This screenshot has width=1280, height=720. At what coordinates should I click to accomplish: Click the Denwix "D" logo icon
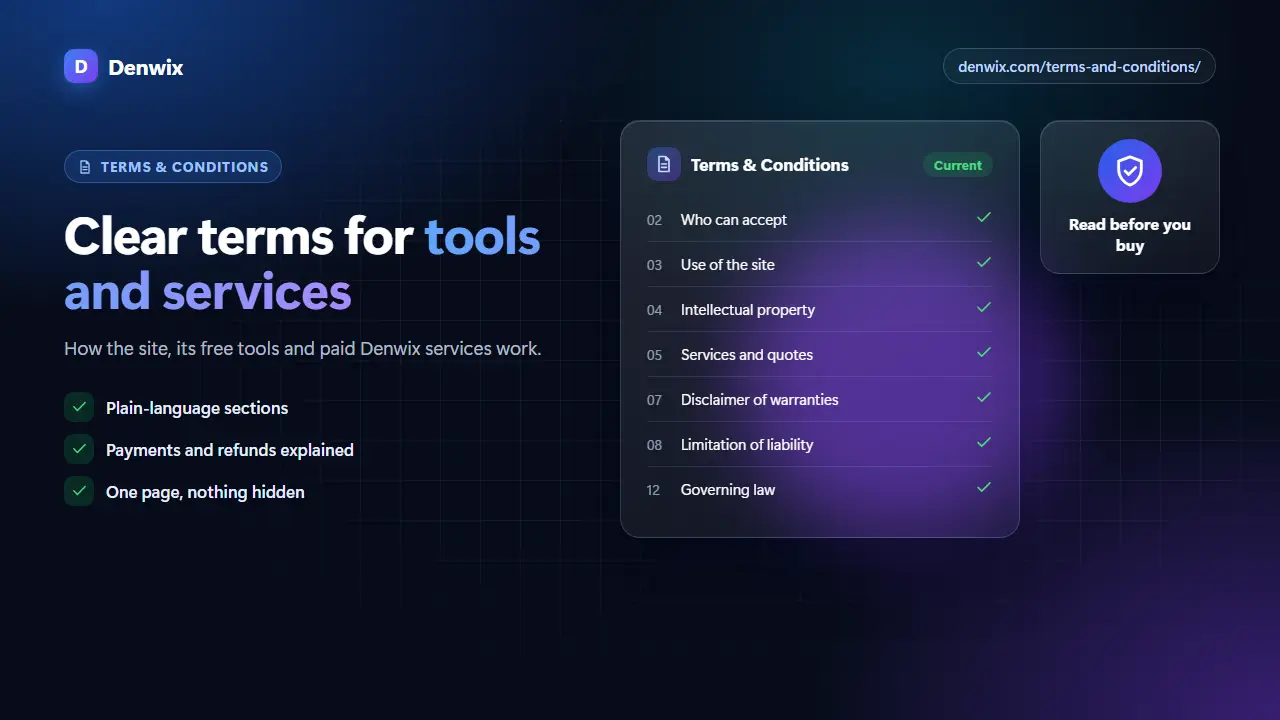(81, 67)
